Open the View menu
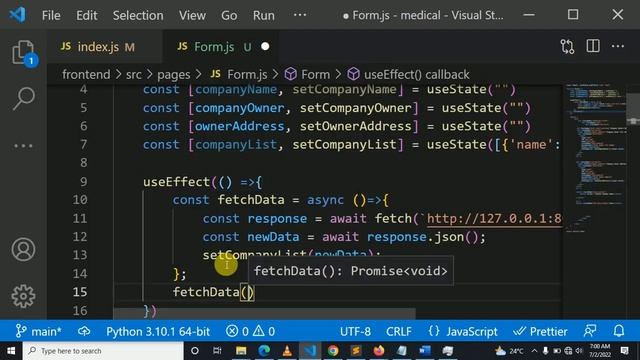 192,16
